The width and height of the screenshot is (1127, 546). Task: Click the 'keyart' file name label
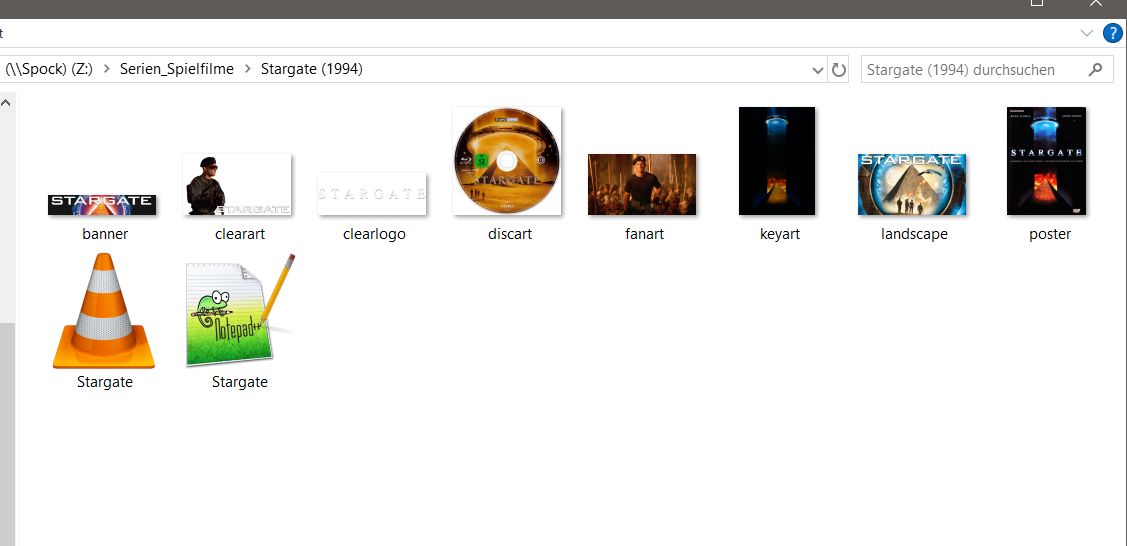coord(780,234)
